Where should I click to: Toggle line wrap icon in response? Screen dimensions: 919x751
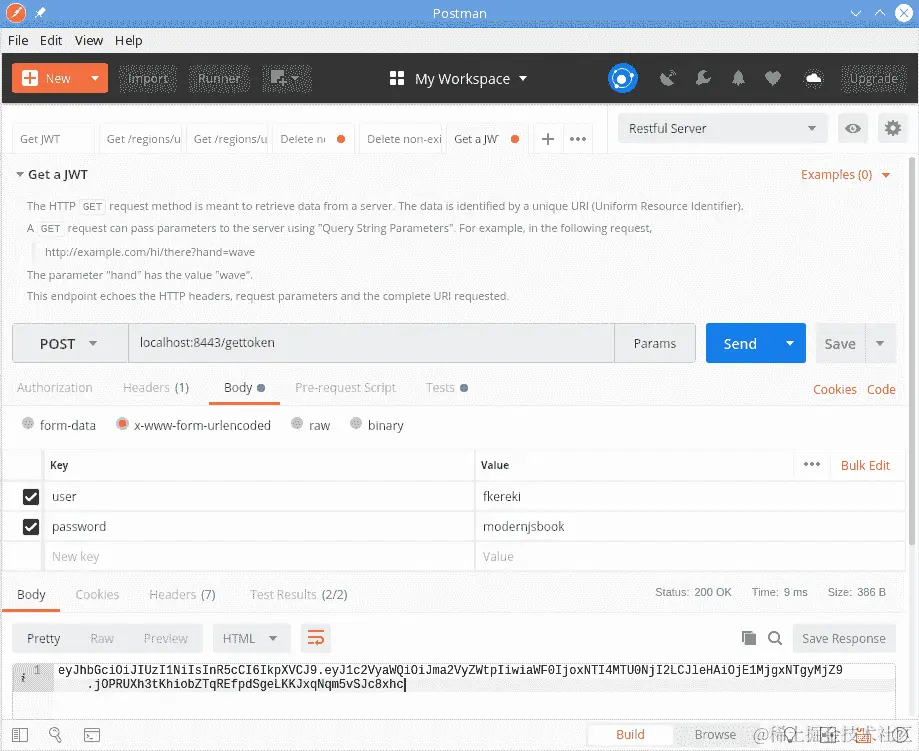(316, 638)
